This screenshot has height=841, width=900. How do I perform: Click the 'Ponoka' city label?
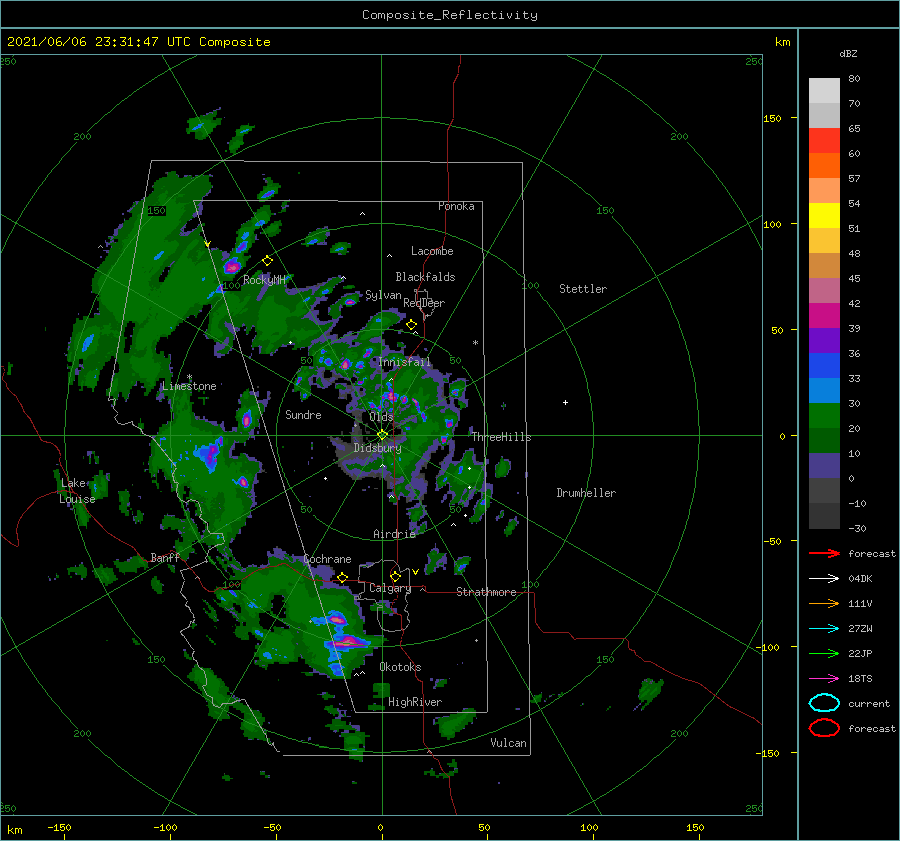[x=456, y=206]
